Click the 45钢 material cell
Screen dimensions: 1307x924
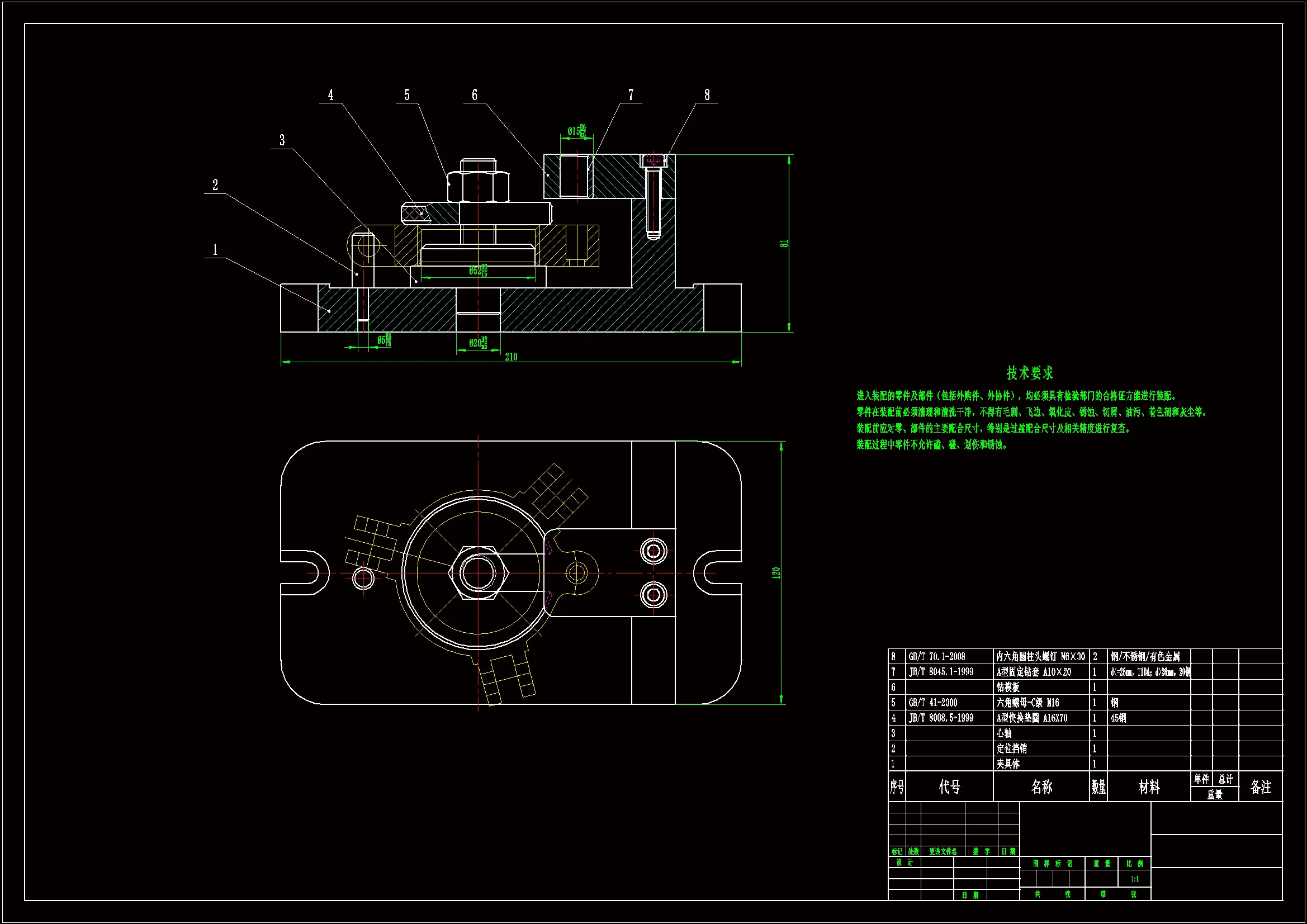(x=1118, y=718)
